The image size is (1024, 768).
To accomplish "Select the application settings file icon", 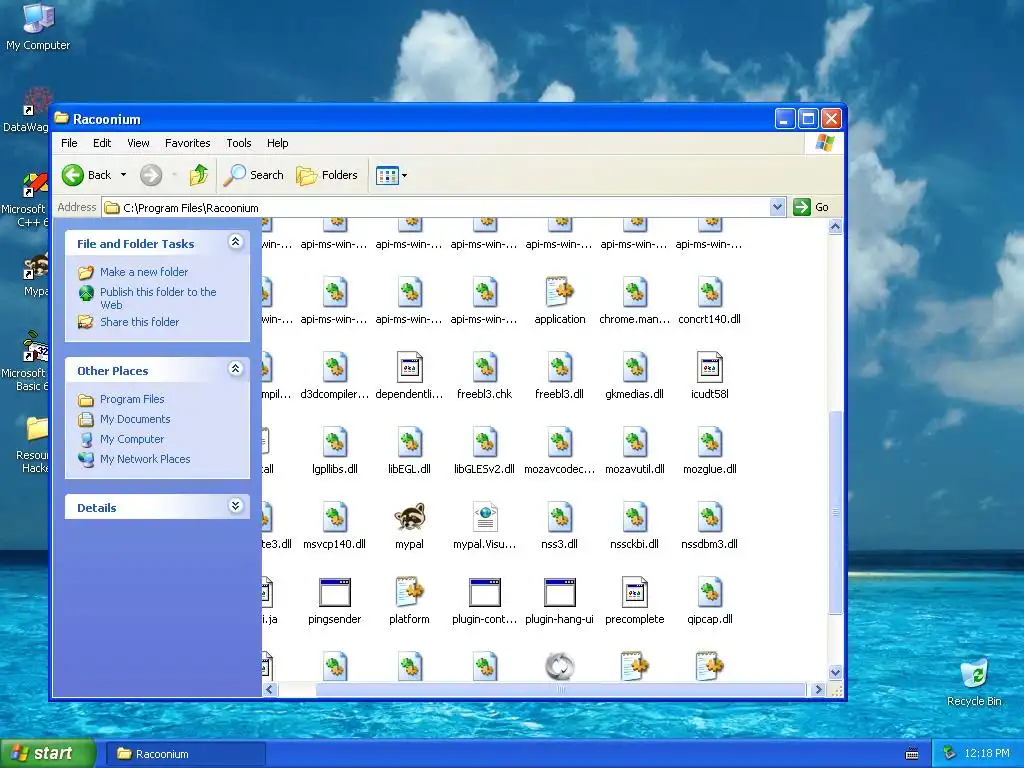I will click(x=560, y=292).
